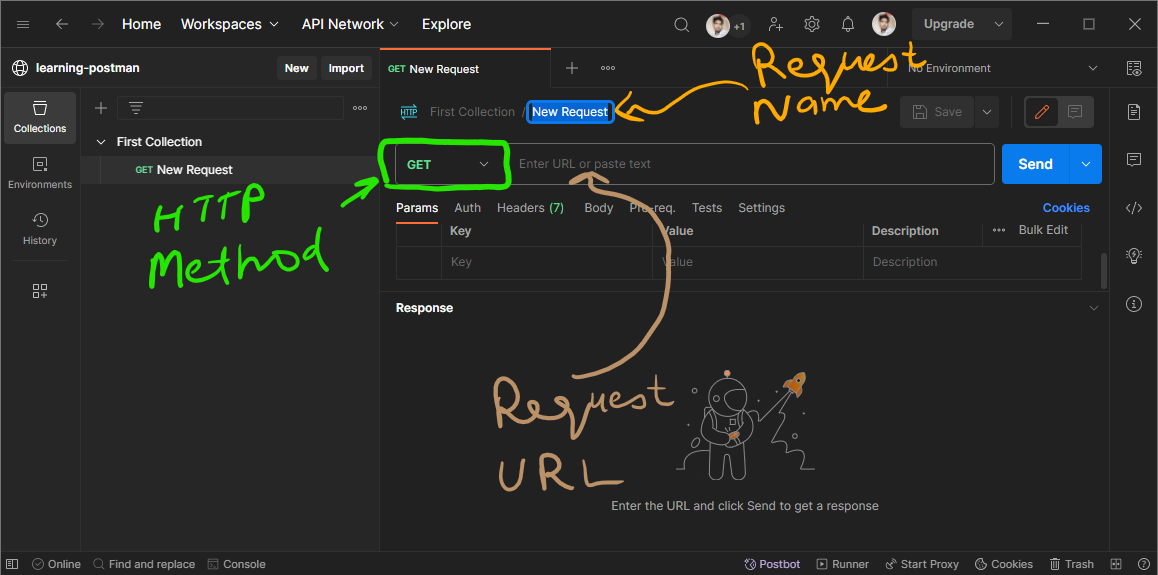Click the collections filter icon
The width and height of the screenshot is (1158, 575).
pyautogui.click(x=136, y=109)
